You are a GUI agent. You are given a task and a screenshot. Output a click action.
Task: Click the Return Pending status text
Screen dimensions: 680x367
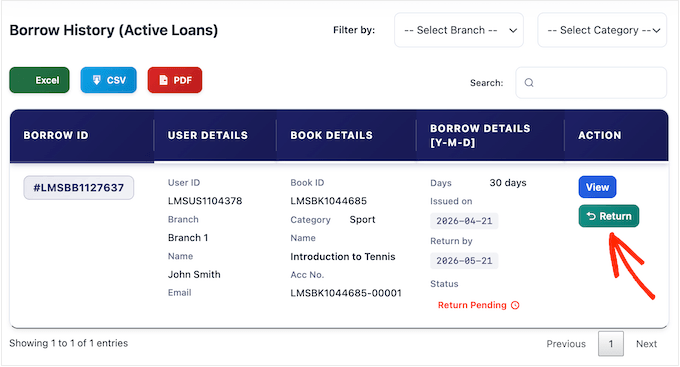pyautogui.click(x=472, y=305)
